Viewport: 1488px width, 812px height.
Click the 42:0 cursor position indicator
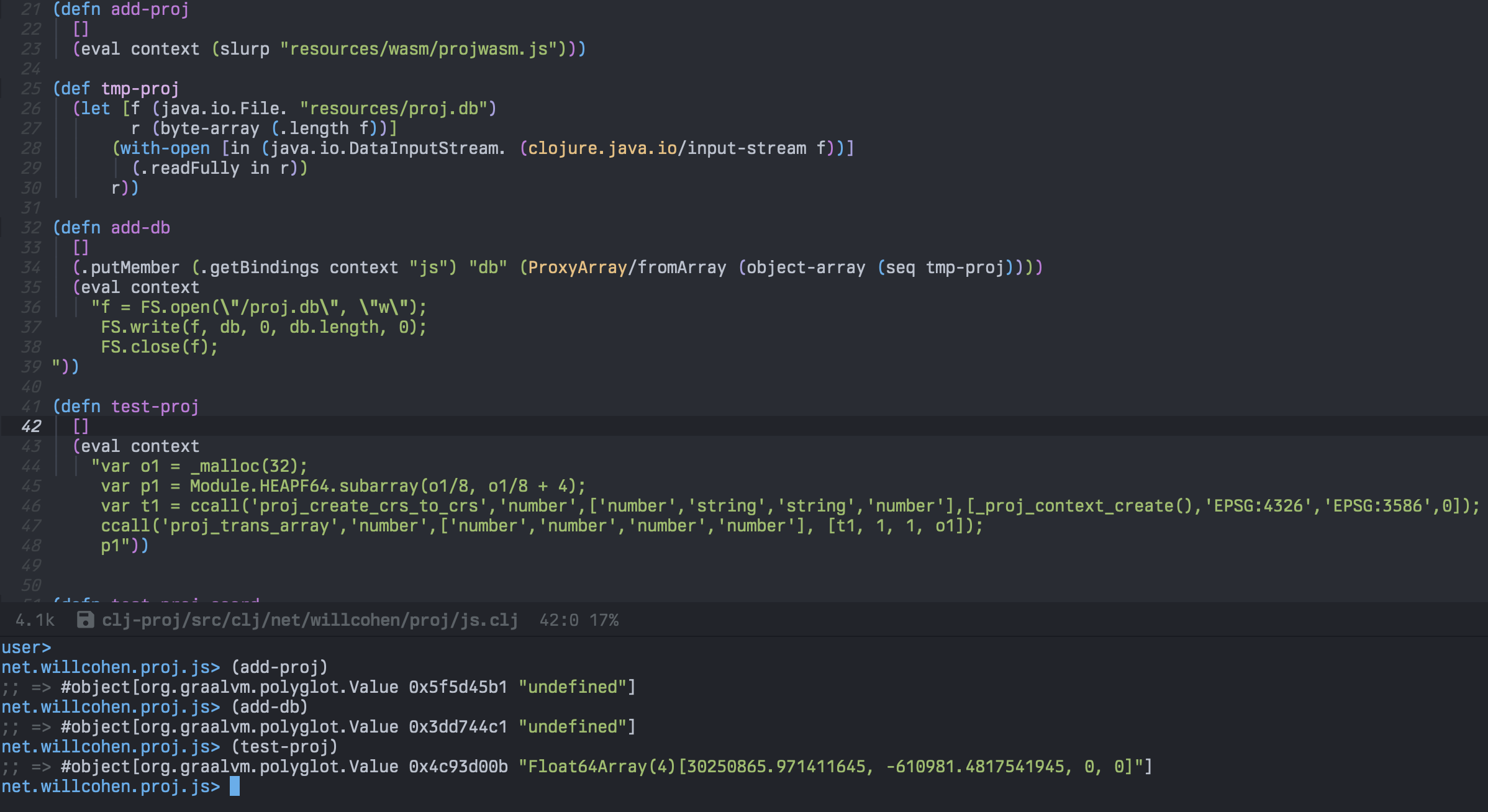coord(558,620)
